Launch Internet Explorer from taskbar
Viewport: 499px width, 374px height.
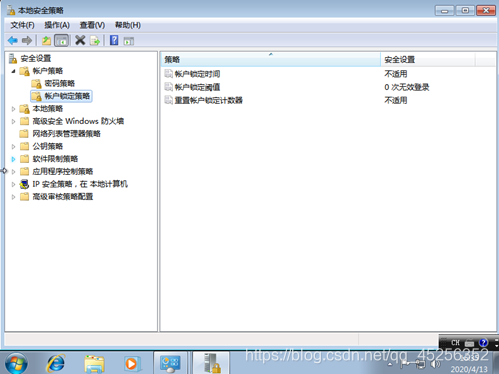click(56, 363)
